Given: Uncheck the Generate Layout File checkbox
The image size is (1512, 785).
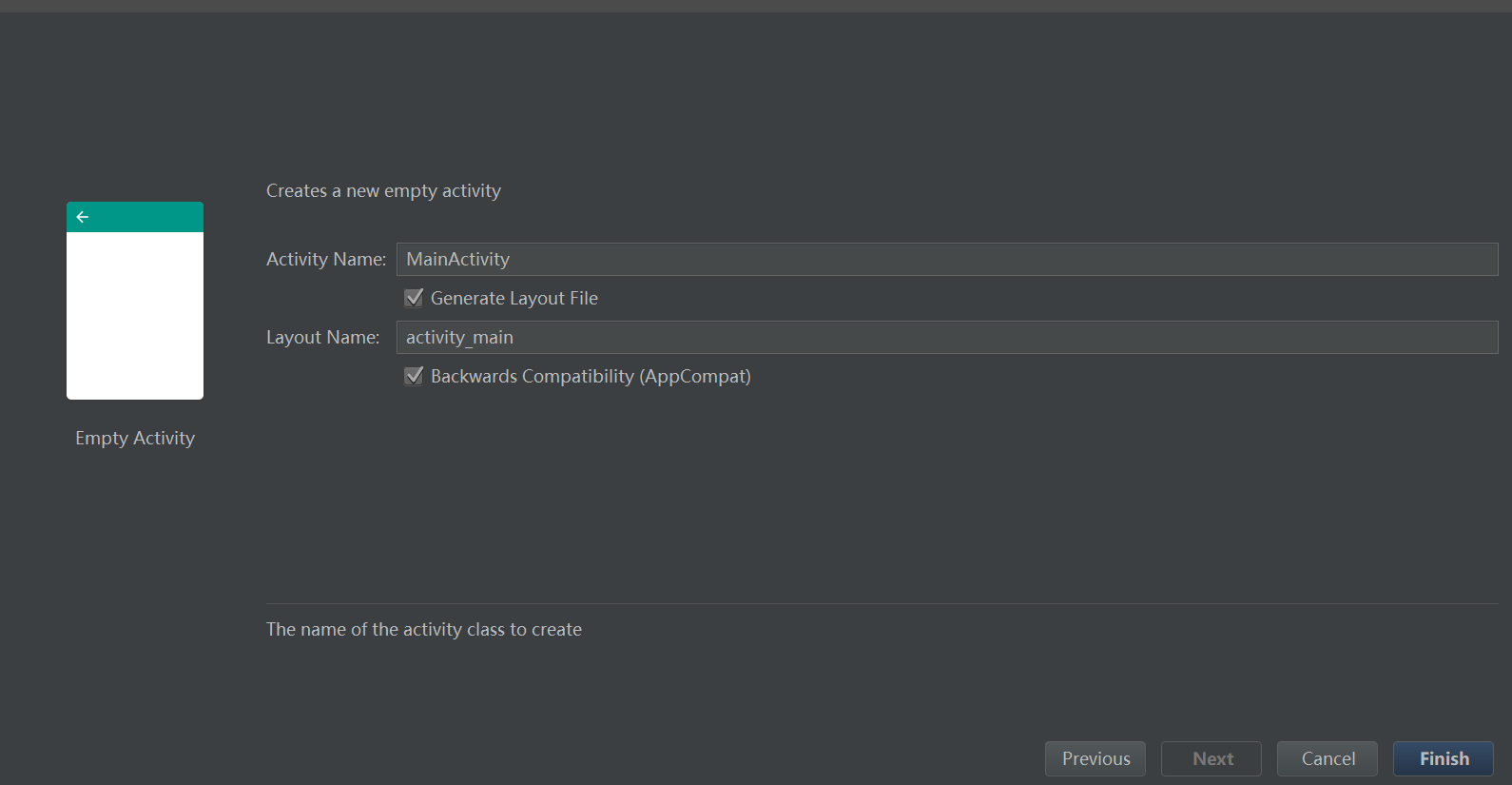Looking at the screenshot, I should point(414,298).
